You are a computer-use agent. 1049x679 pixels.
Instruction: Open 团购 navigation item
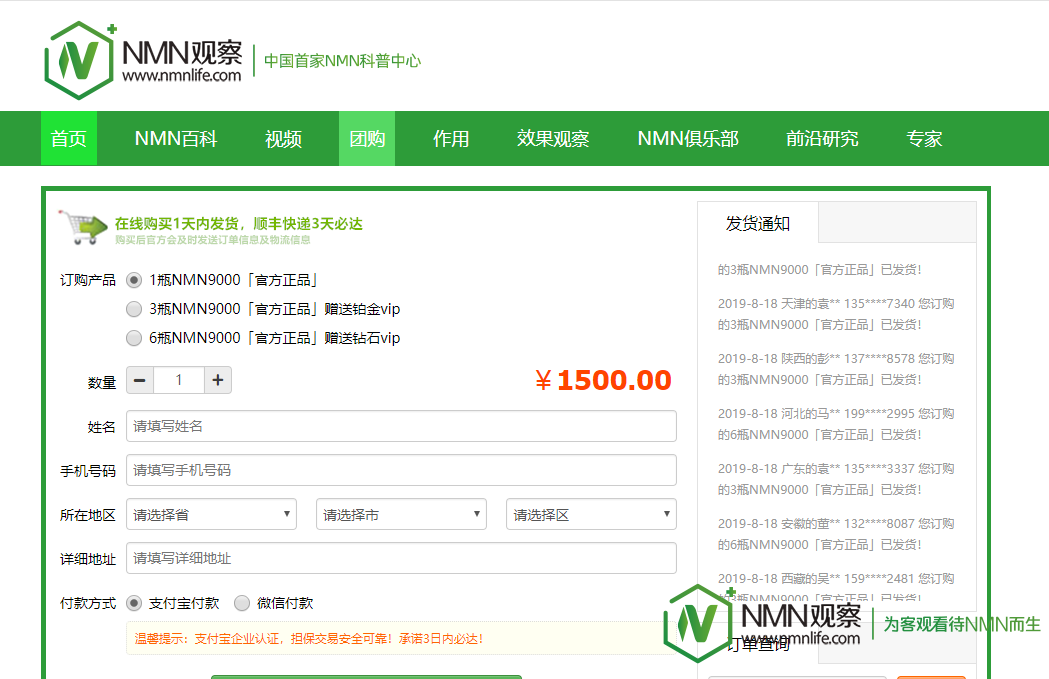click(x=367, y=138)
